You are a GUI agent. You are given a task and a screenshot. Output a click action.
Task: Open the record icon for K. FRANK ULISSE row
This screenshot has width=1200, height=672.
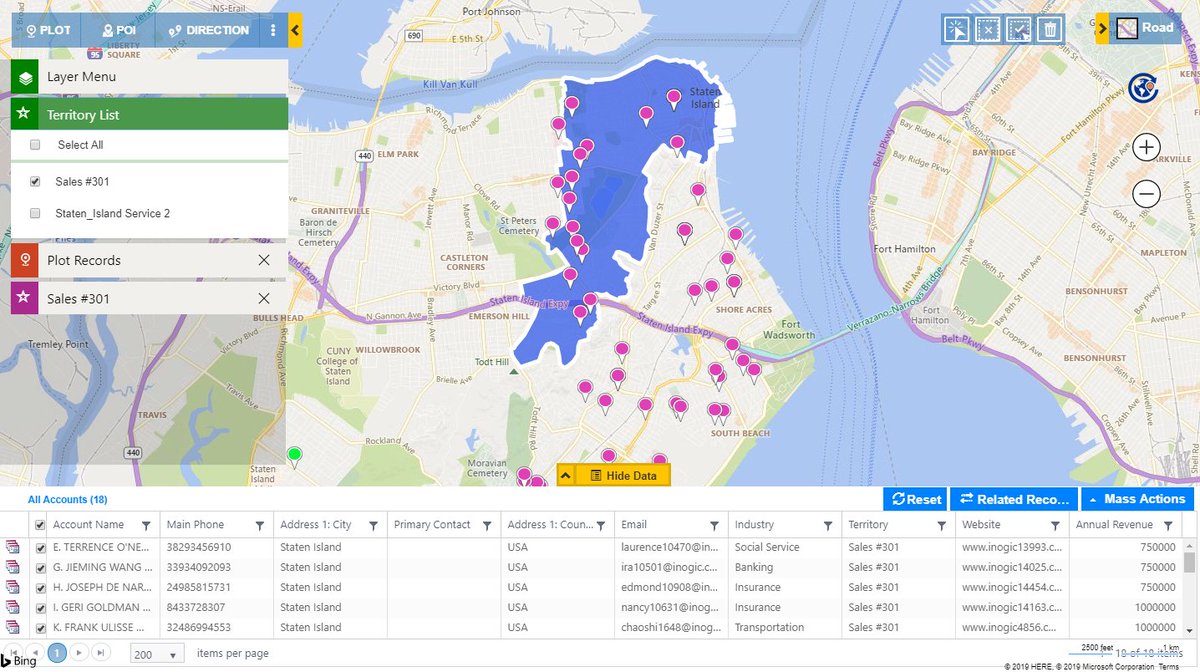(x=13, y=627)
